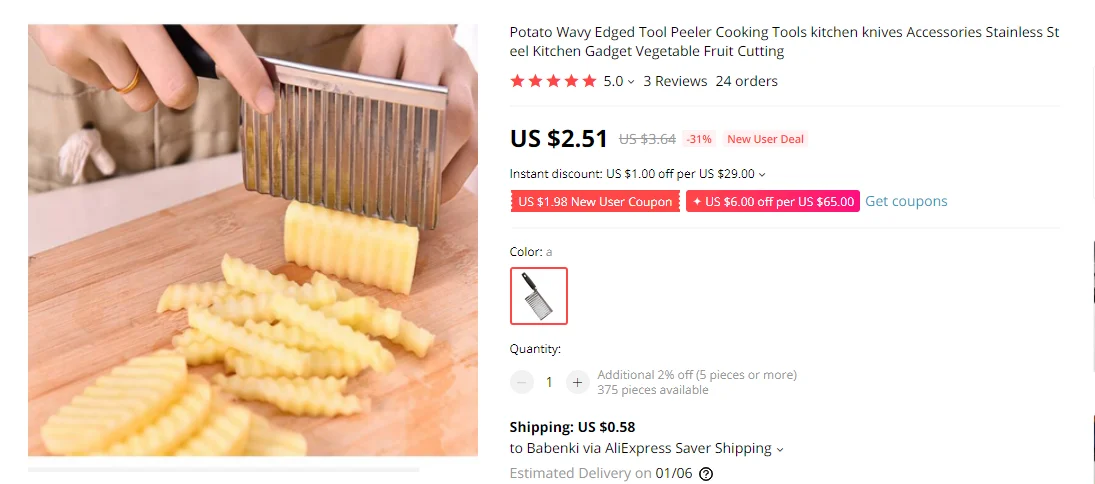Open the main potato cutter product image
1095x484 pixels.
pyautogui.click(x=253, y=240)
